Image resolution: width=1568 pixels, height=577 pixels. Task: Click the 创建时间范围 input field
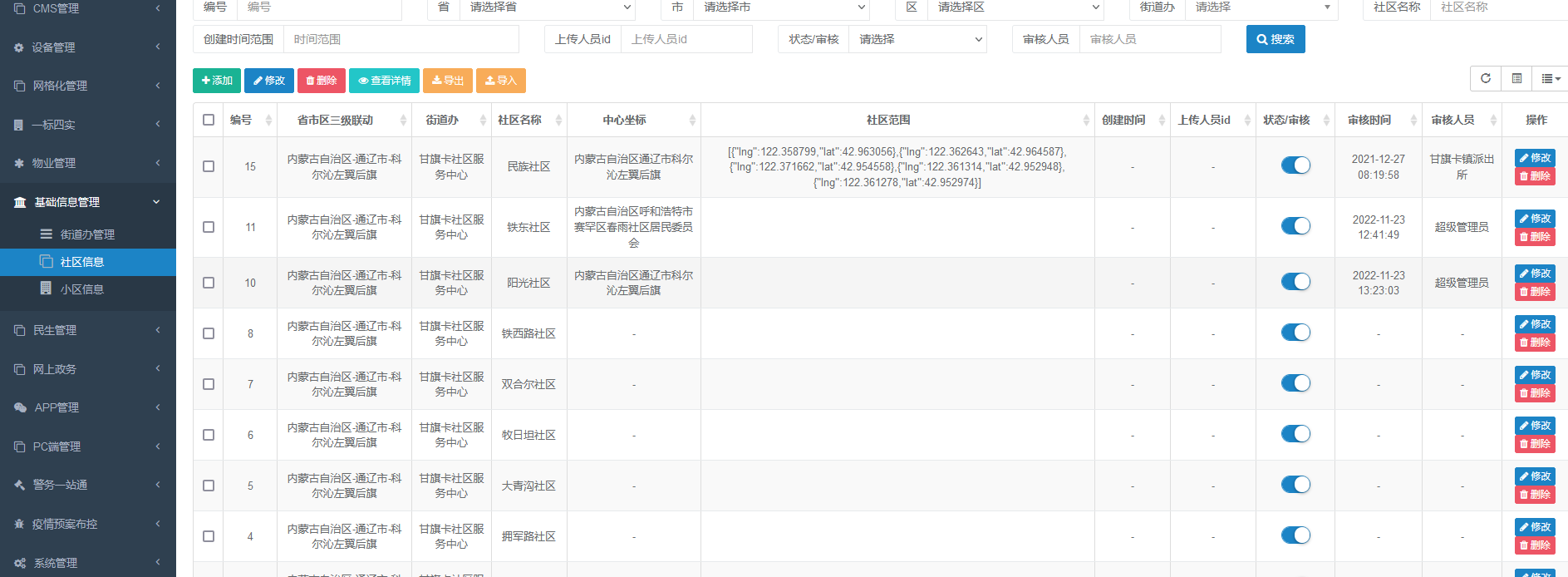pyautogui.click(x=401, y=39)
